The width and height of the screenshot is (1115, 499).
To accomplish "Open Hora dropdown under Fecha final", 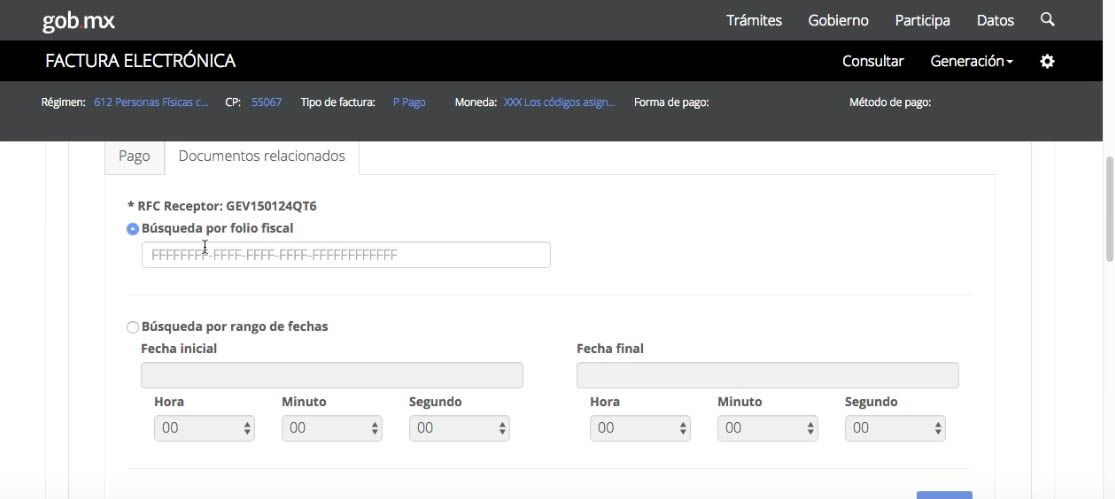I will [x=640, y=428].
